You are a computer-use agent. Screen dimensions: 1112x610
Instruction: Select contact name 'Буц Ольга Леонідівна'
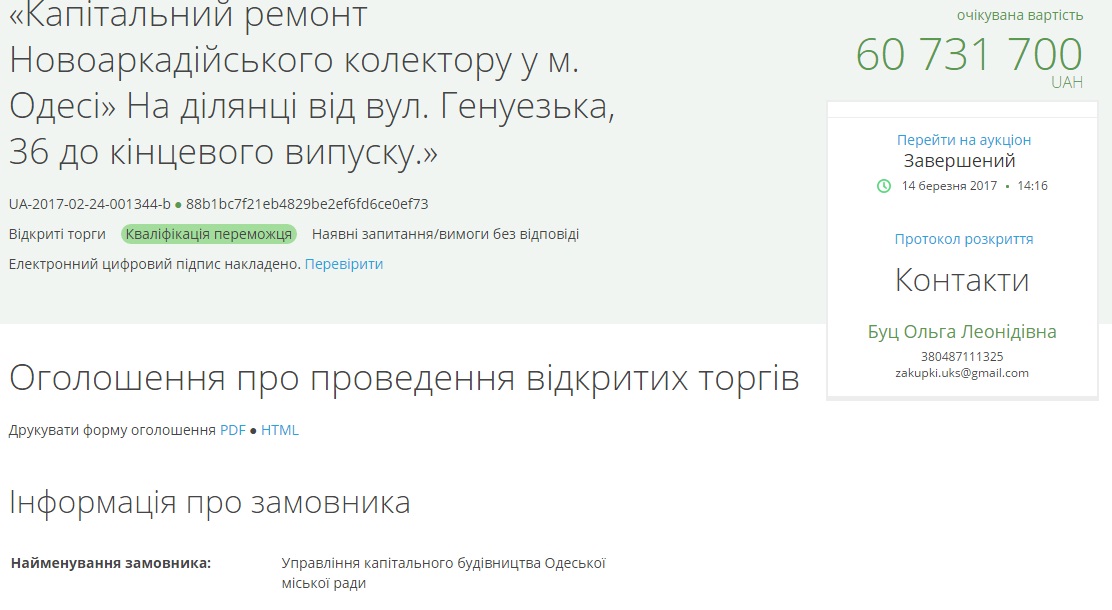tap(961, 332)
